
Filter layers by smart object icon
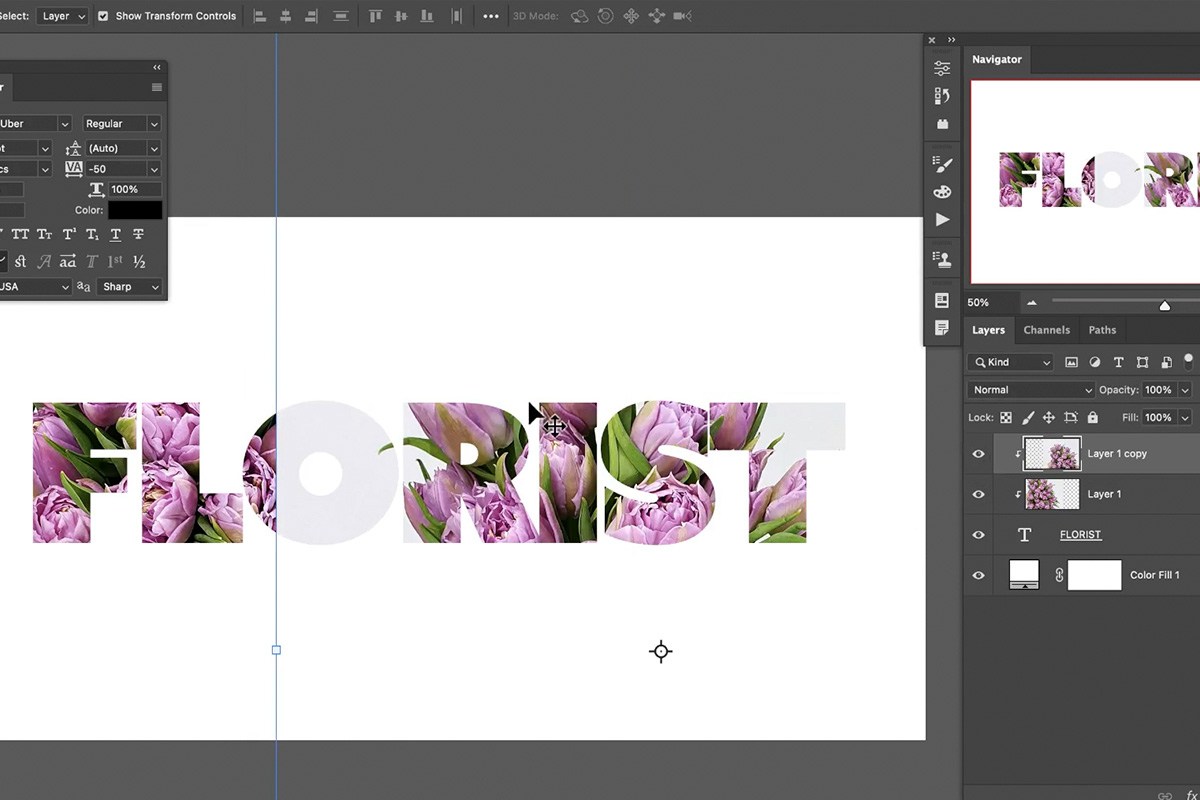(x=1165, y=362)
